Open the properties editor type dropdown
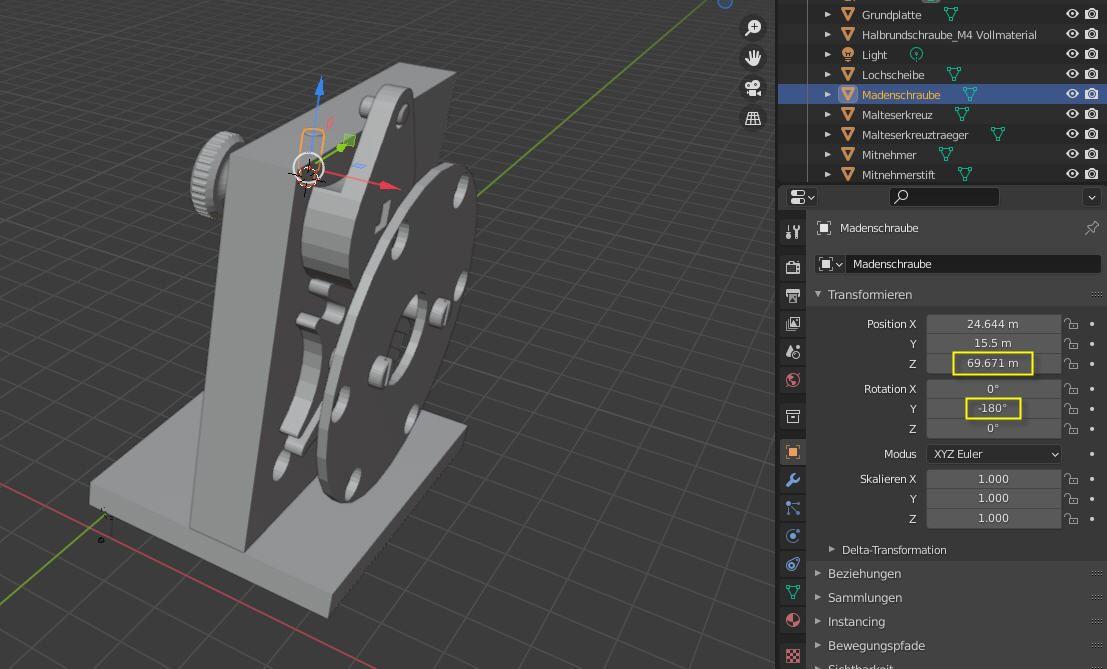The height and width of the screenshot is (669, 1107). point(802,197)
